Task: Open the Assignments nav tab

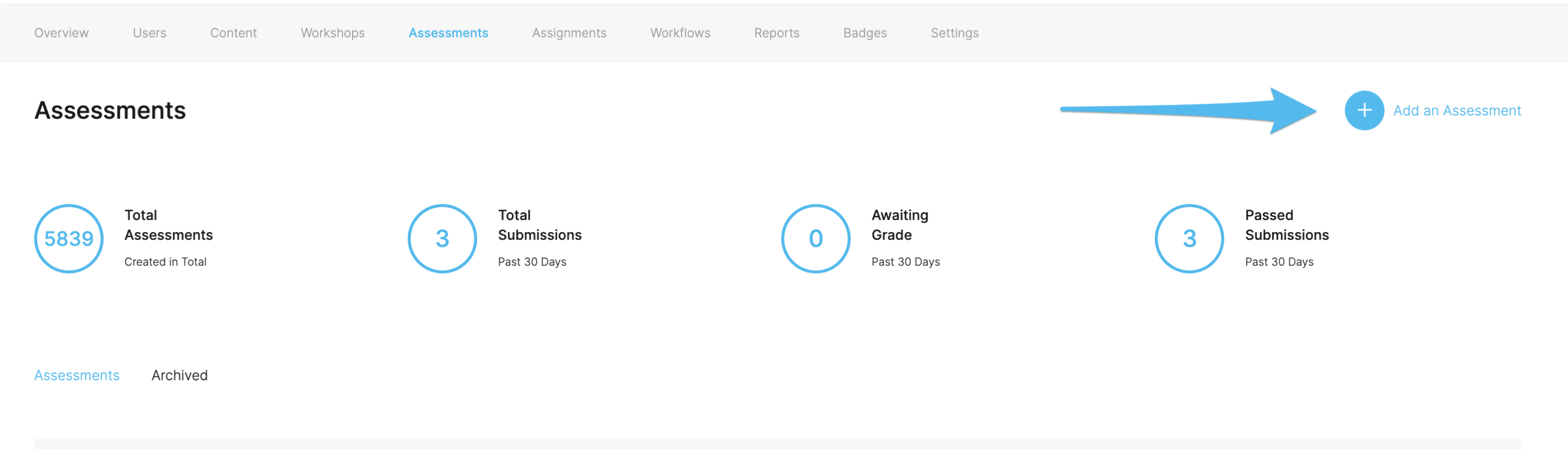Action: (569, 33)
